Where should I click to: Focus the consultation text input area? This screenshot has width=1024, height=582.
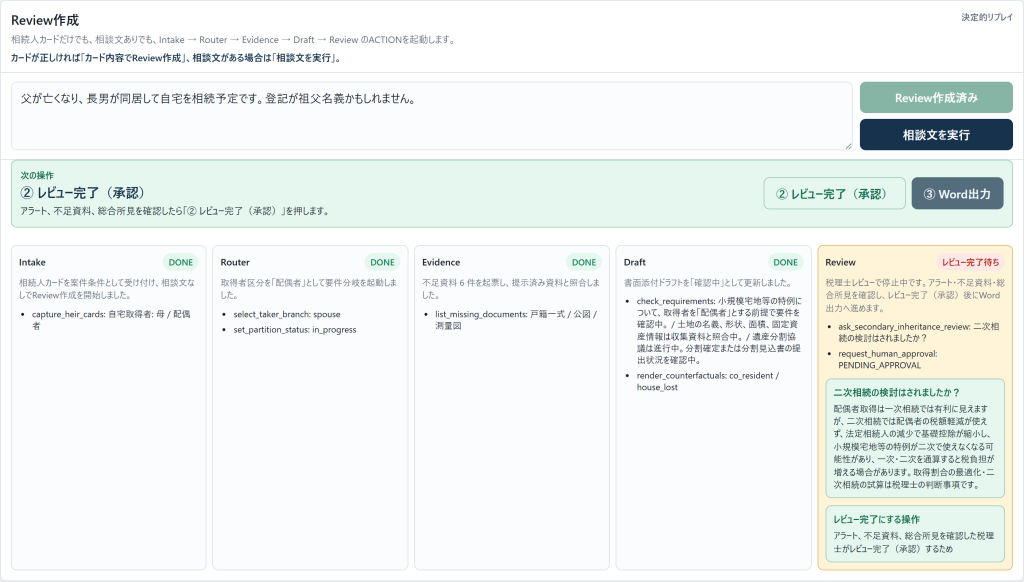pyautogui.click(x=432, y=116)
